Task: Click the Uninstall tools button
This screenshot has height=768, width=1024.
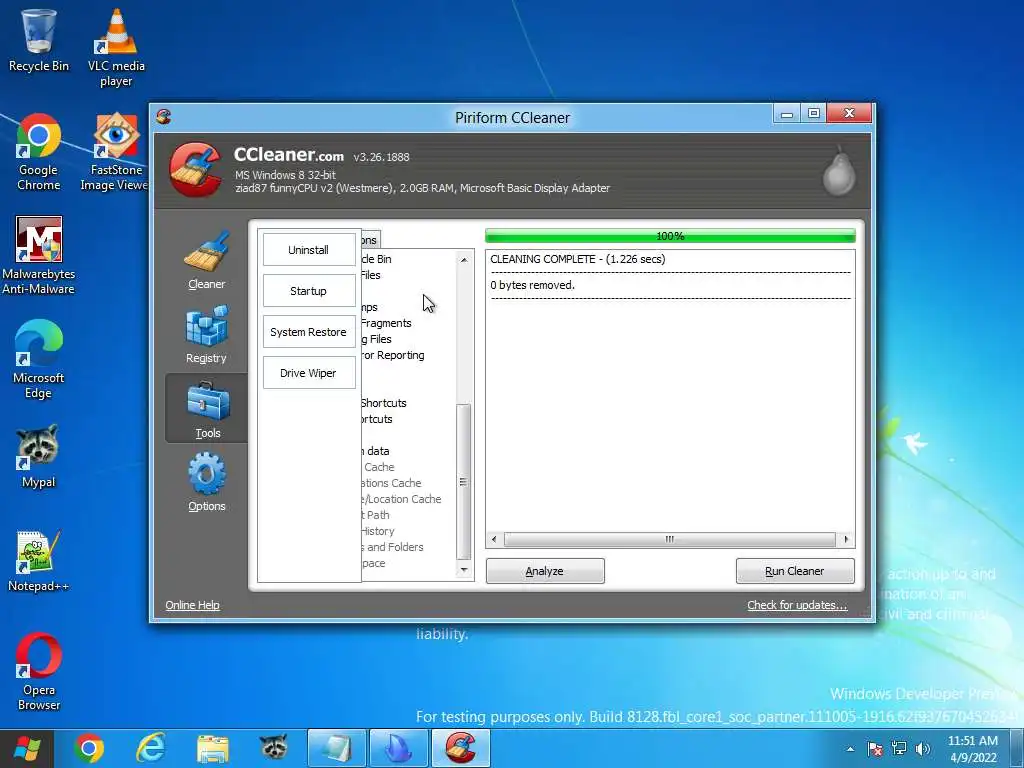Action: point(309,250)
